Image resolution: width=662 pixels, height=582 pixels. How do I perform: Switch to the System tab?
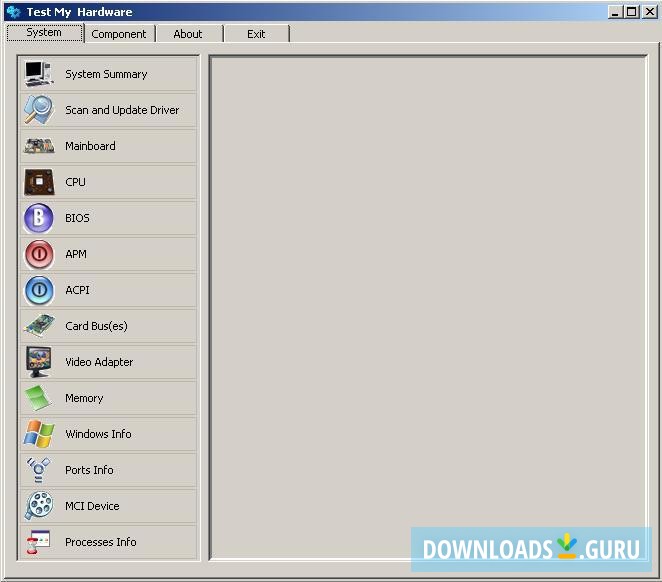click(44, 32)
